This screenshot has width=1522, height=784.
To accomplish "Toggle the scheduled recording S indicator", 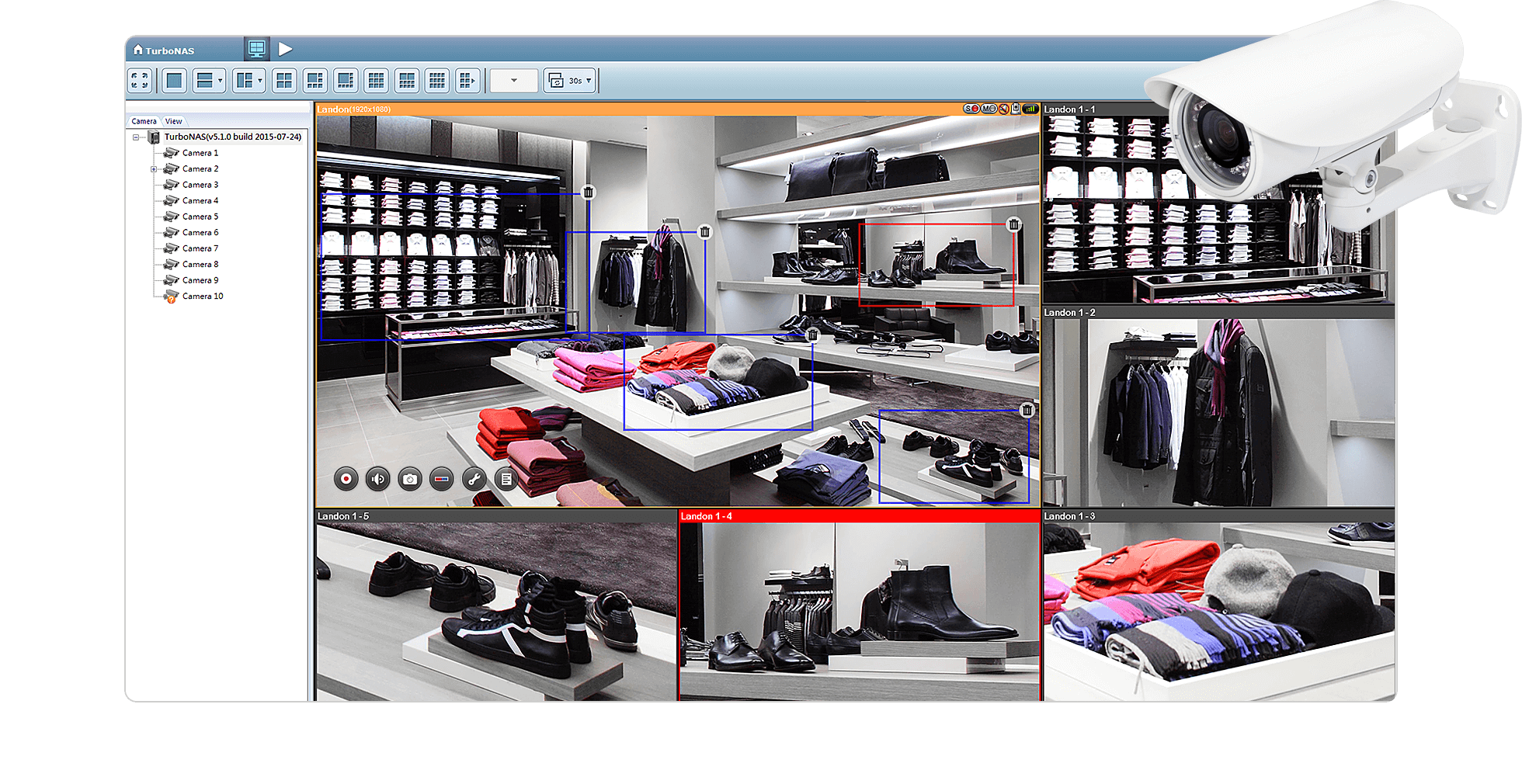I will point(971,109).
